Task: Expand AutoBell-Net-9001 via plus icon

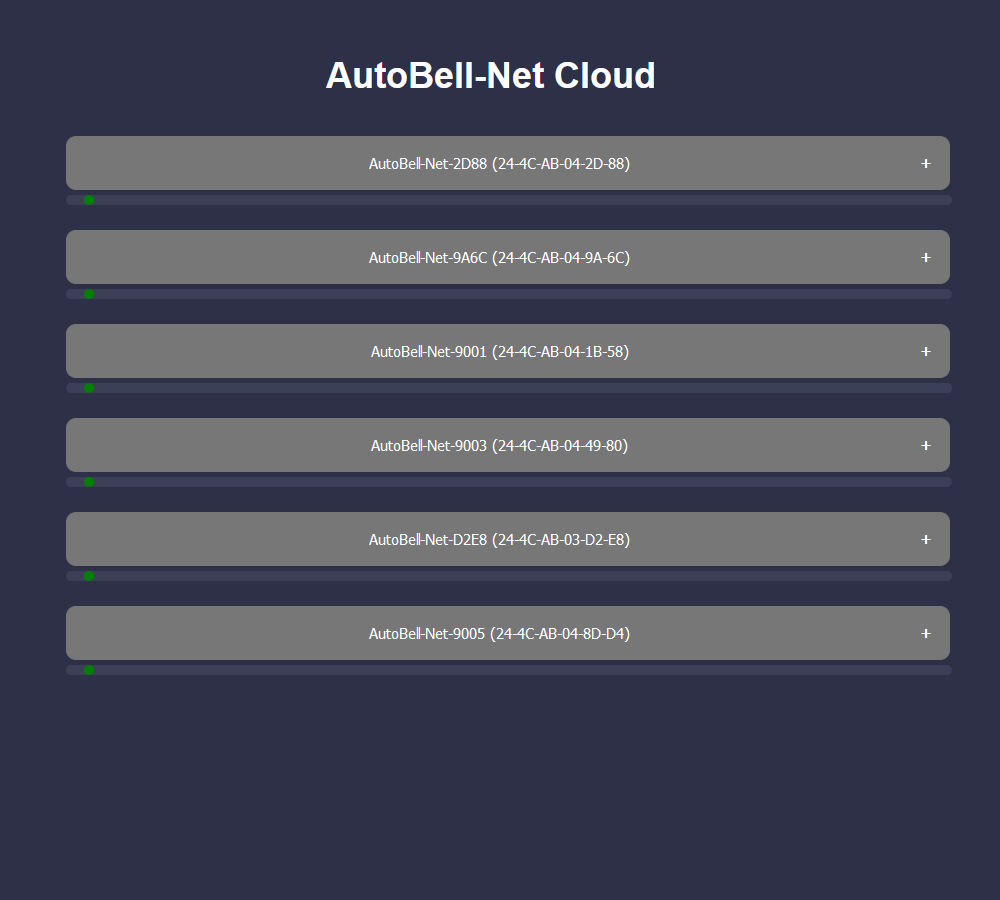Action: [x=925, y=351]
